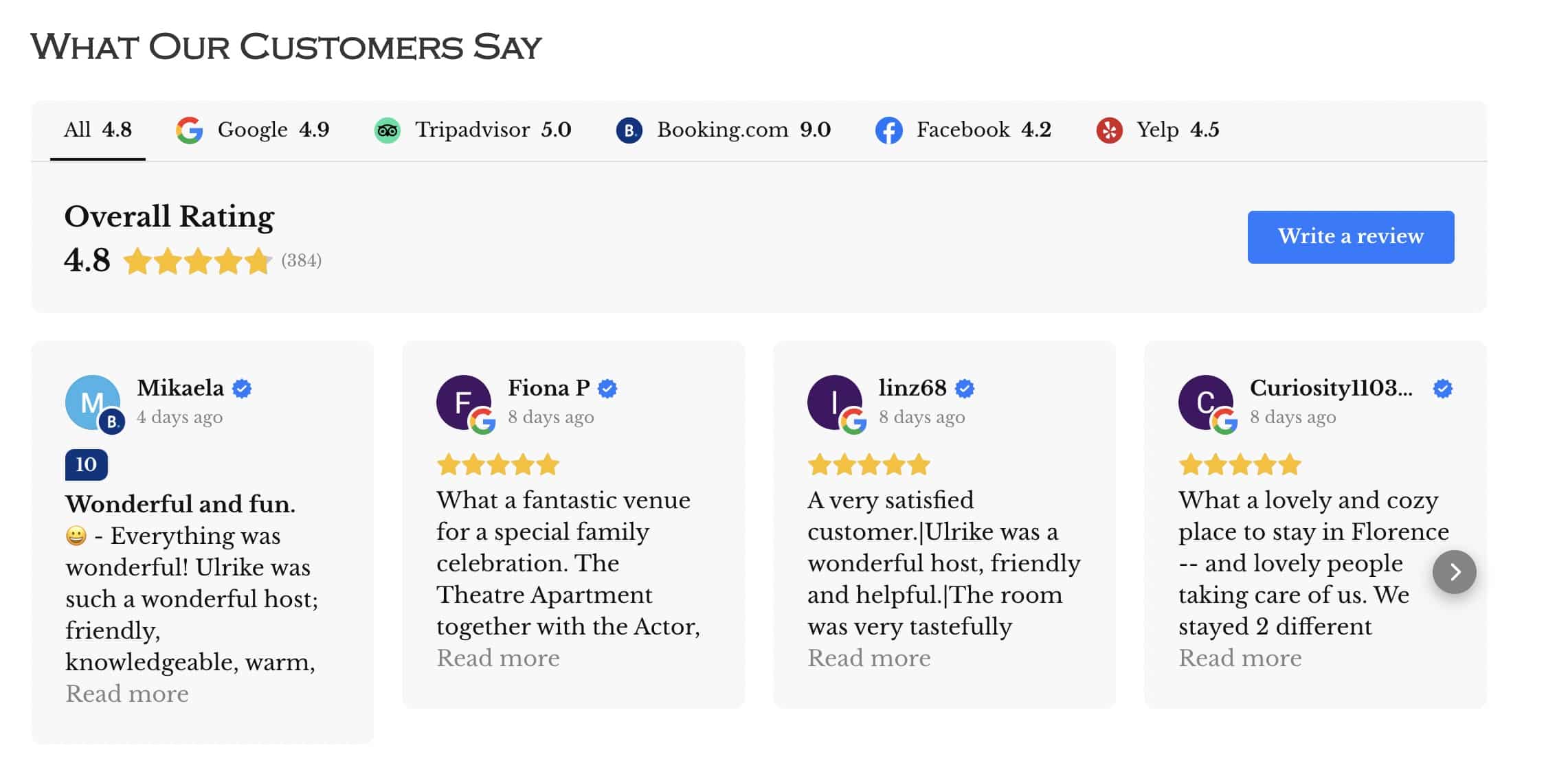The width and height of the screenshot is (1568, 776).
Task: Expand Mikaela's review with Read more
Action: (127, 694)
